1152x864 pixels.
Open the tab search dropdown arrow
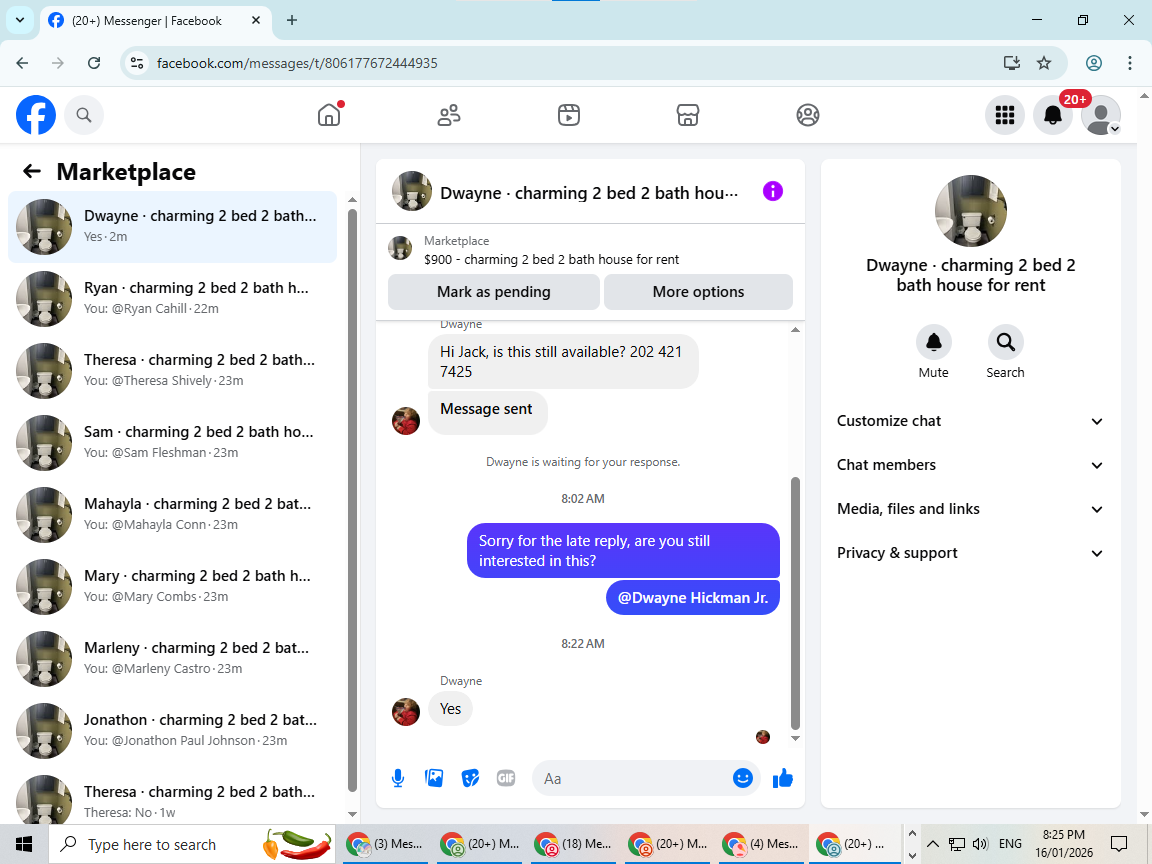coord(20,21)
